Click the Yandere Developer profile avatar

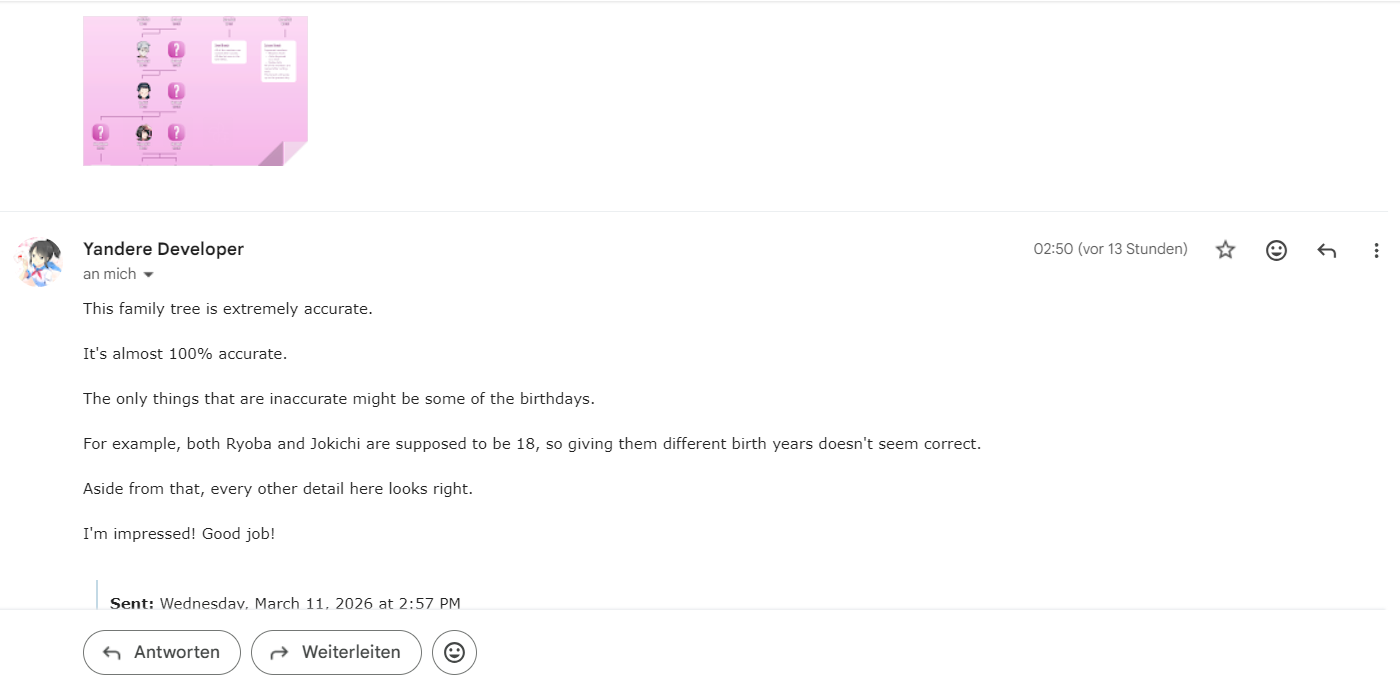pyautogui.click(x=39, y=262)
